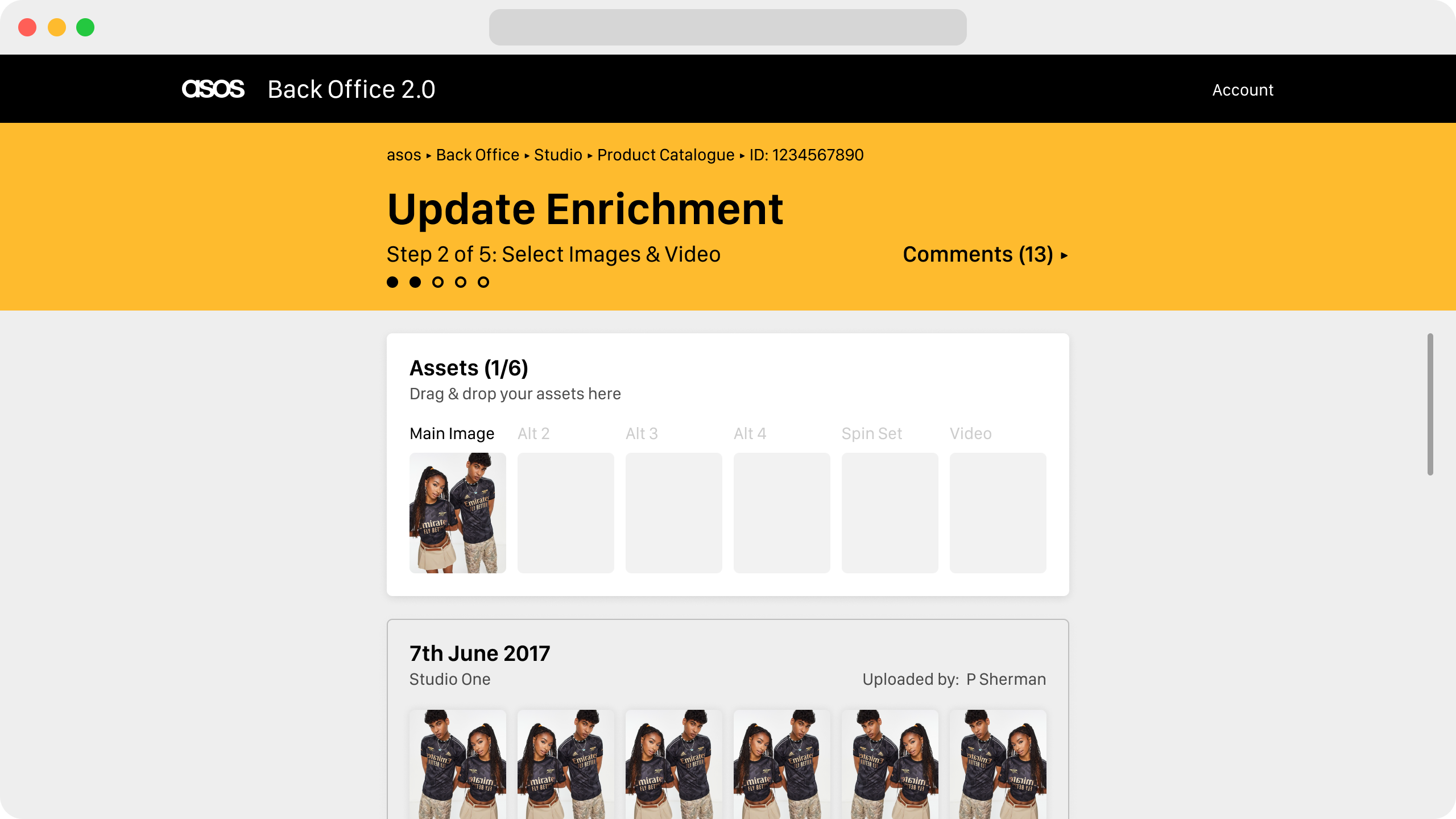Viewport: 1456px width, 819px height.
Task: Open Product Catalogue breadcrumb
Action: [665, 155]
